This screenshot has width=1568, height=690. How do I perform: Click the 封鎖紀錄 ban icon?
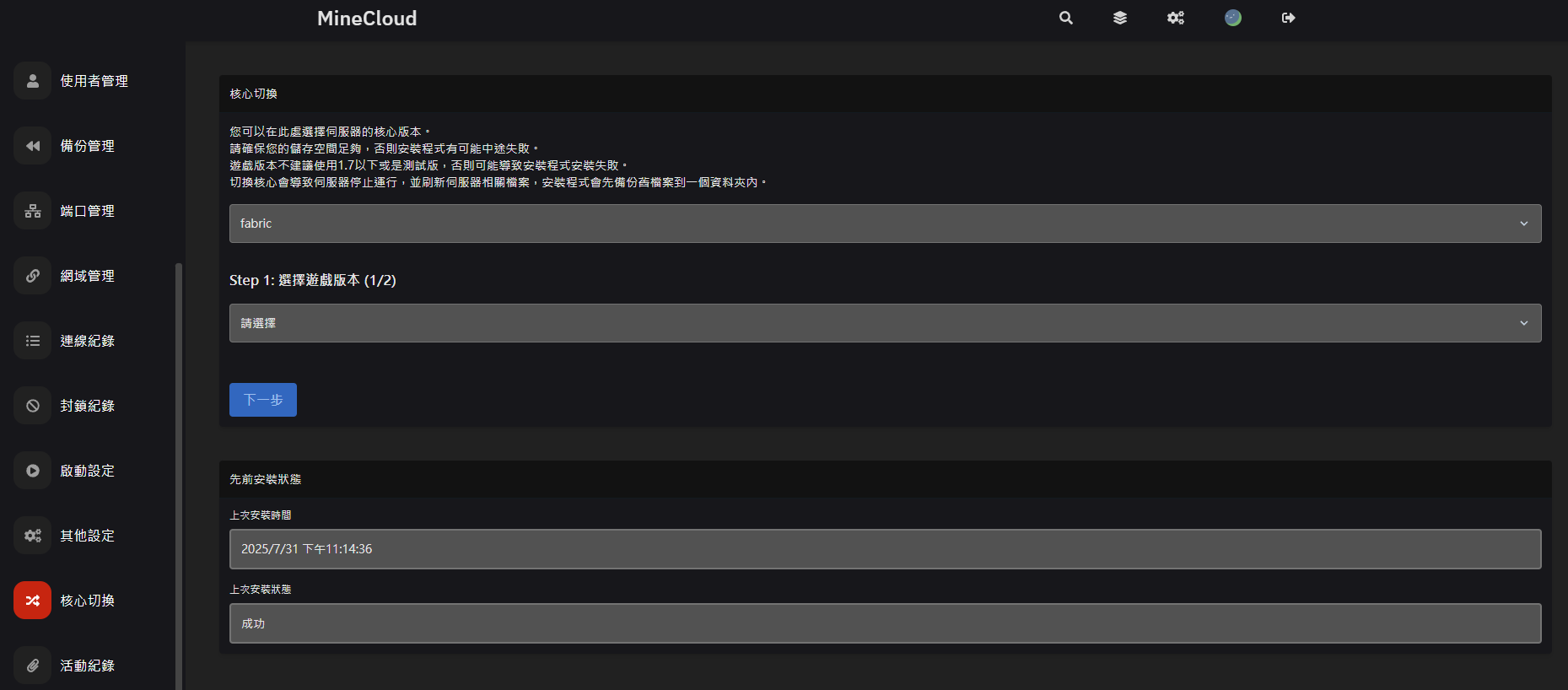pos(33,406)
